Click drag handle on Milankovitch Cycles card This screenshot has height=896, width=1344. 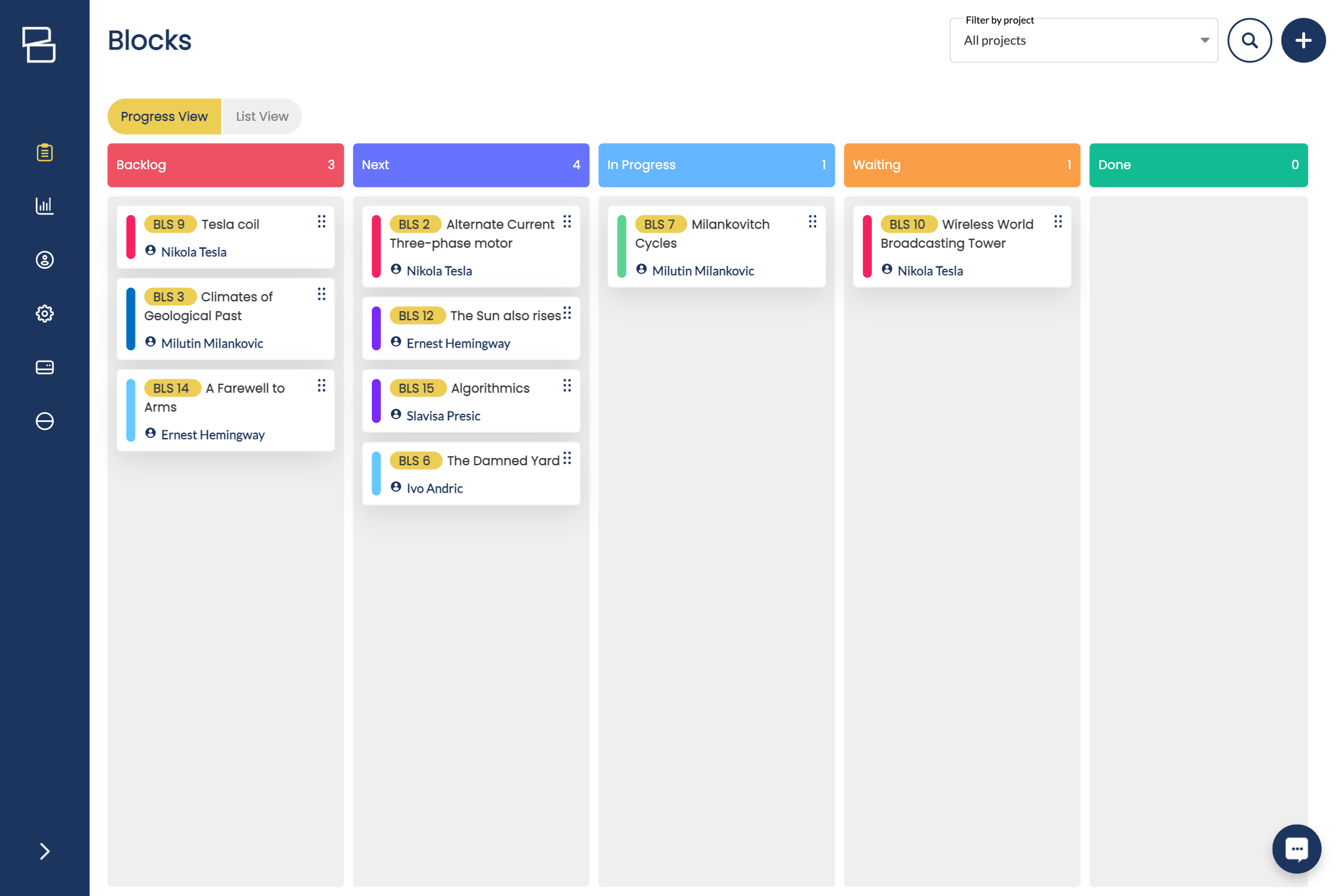(812, 221)
